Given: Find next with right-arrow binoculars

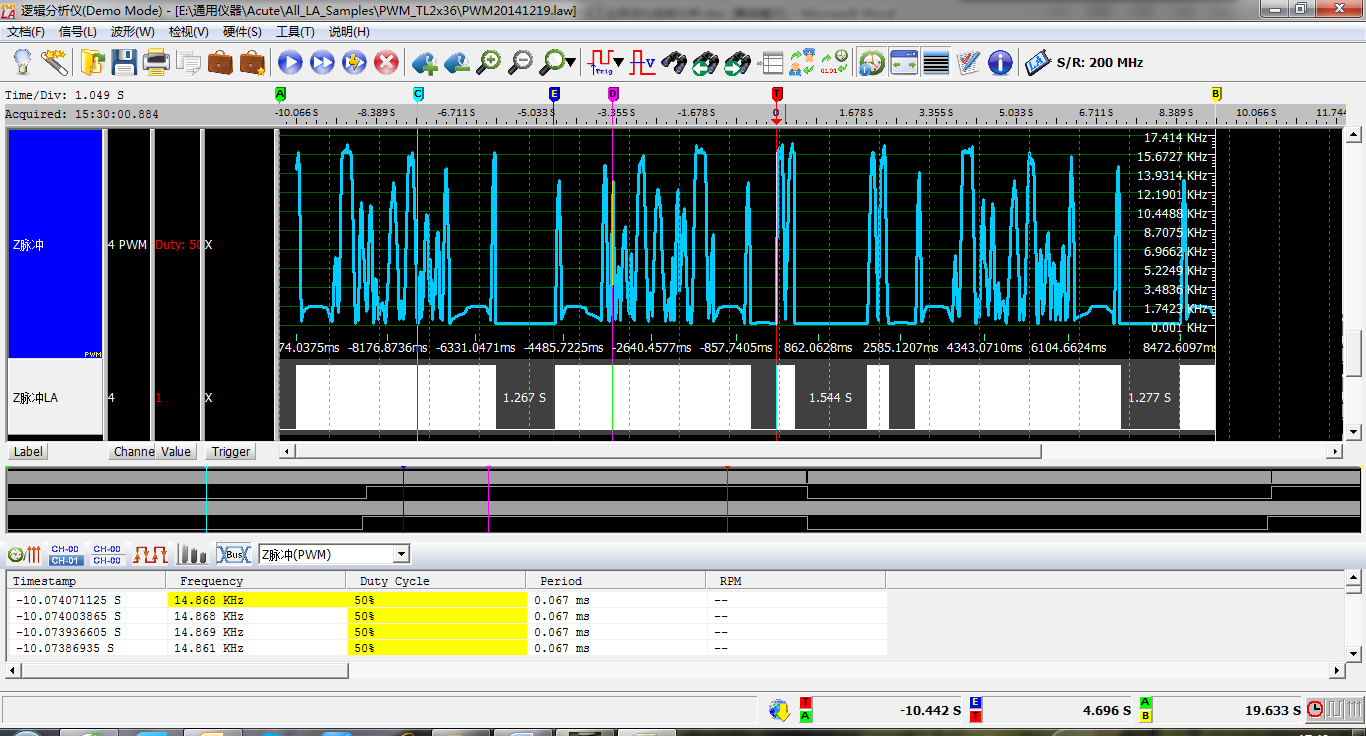Looking at the screenshot, I should (738, 63).
